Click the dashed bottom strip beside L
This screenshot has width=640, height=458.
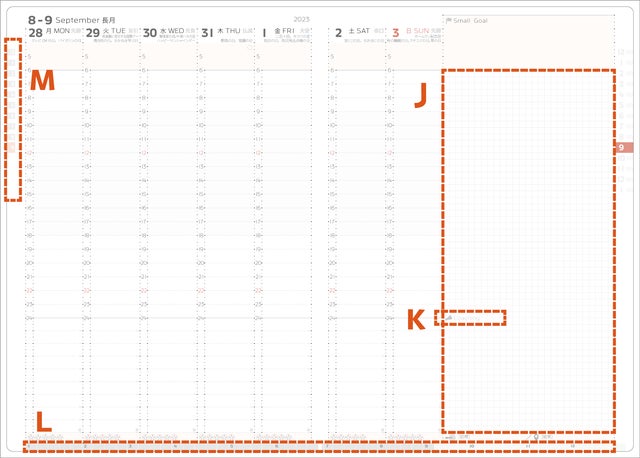(318, 446)
